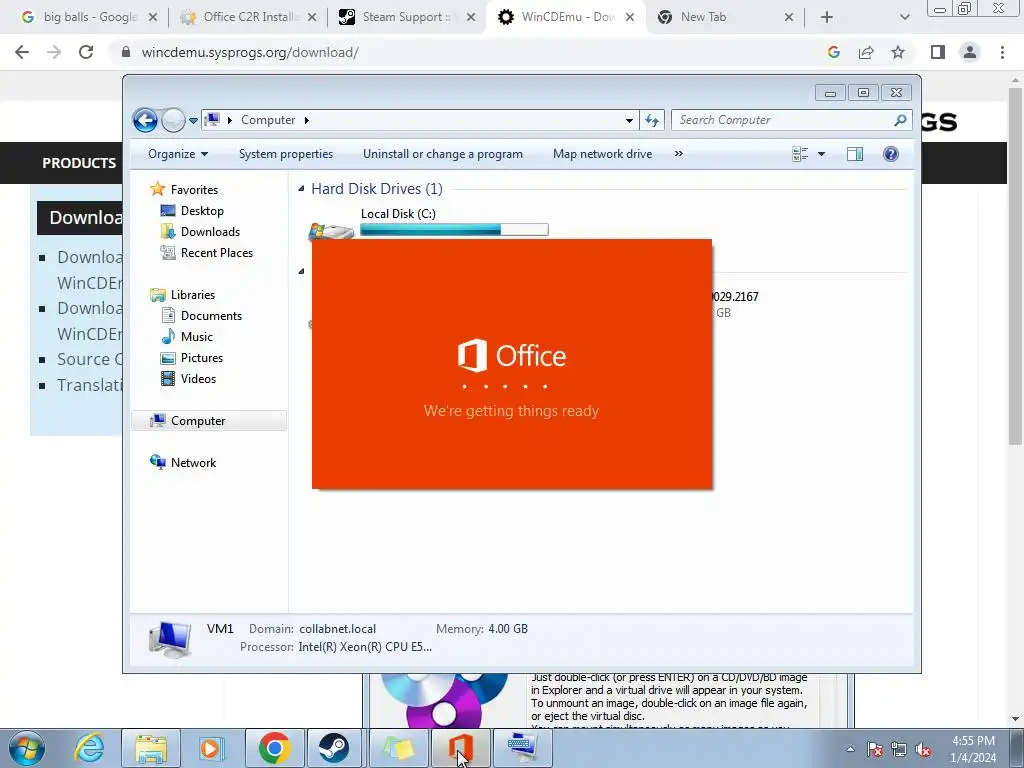The width and height of the screenshot is (1024, 768).
Task: Click Google icon in Chrome toolbar
Action: [x=834, y=52]
